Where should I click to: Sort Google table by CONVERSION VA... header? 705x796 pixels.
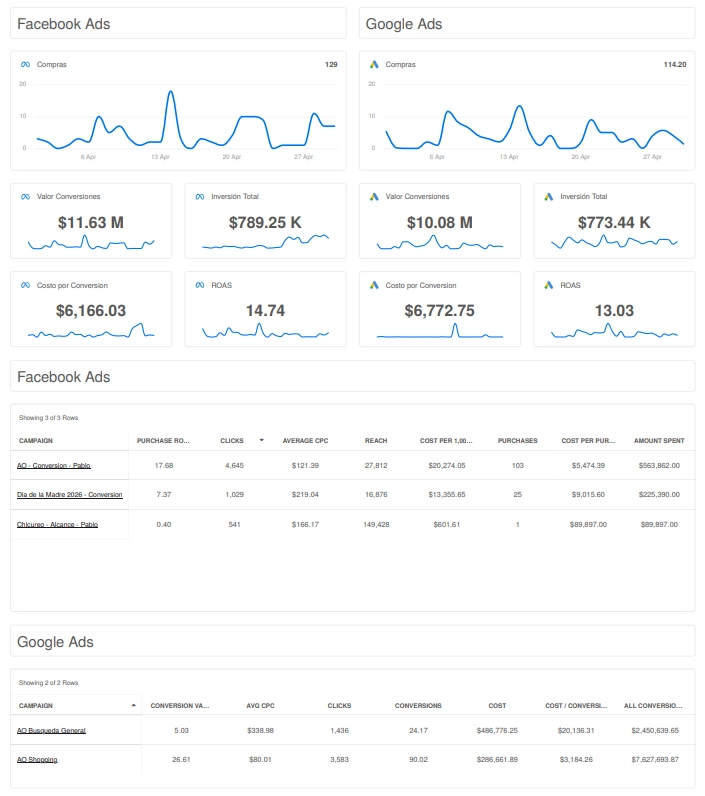(180, 706)
